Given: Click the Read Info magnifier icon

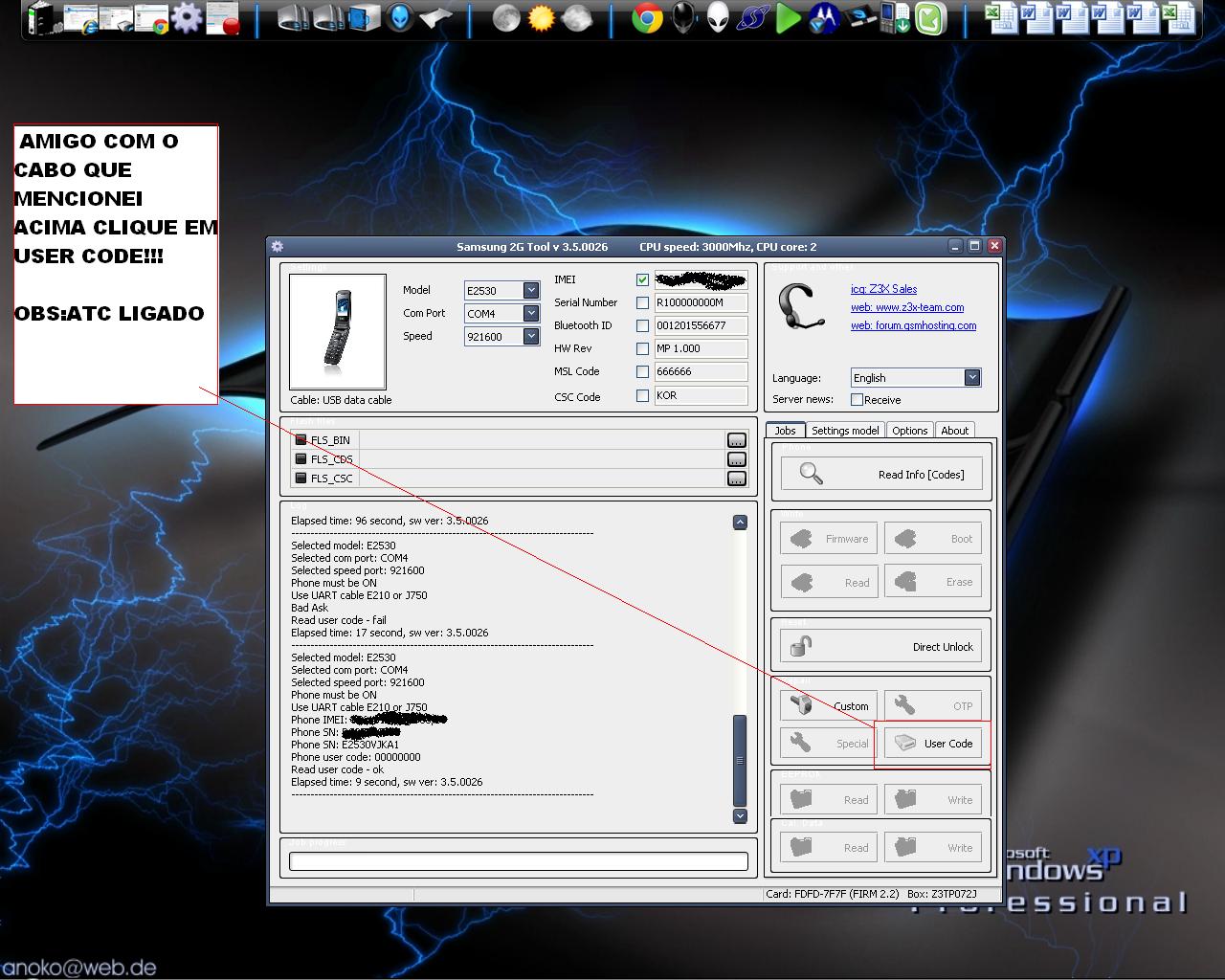Looking at the screenshot, I should (811, 474).
